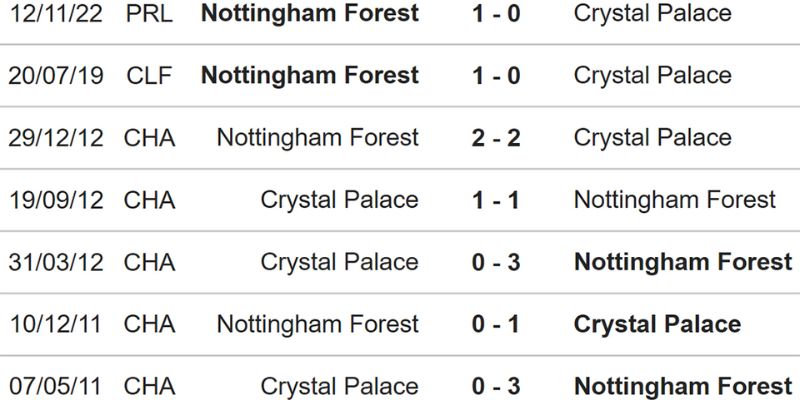Open the CLF competition label
800x400 pixels.
149,76
